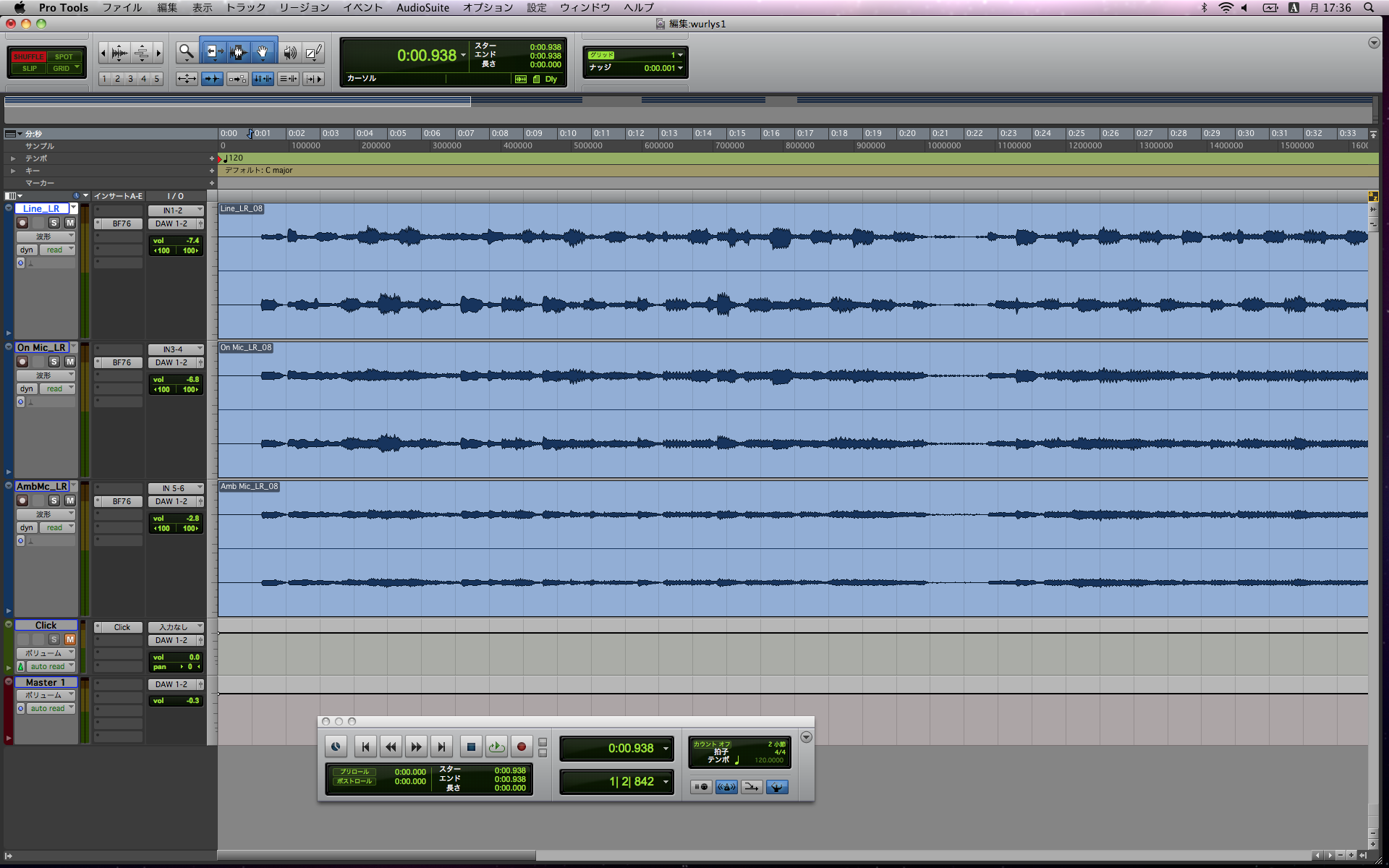Record-enable the AmbMc_LR track

pyautogui.click(x=22, y=501)
